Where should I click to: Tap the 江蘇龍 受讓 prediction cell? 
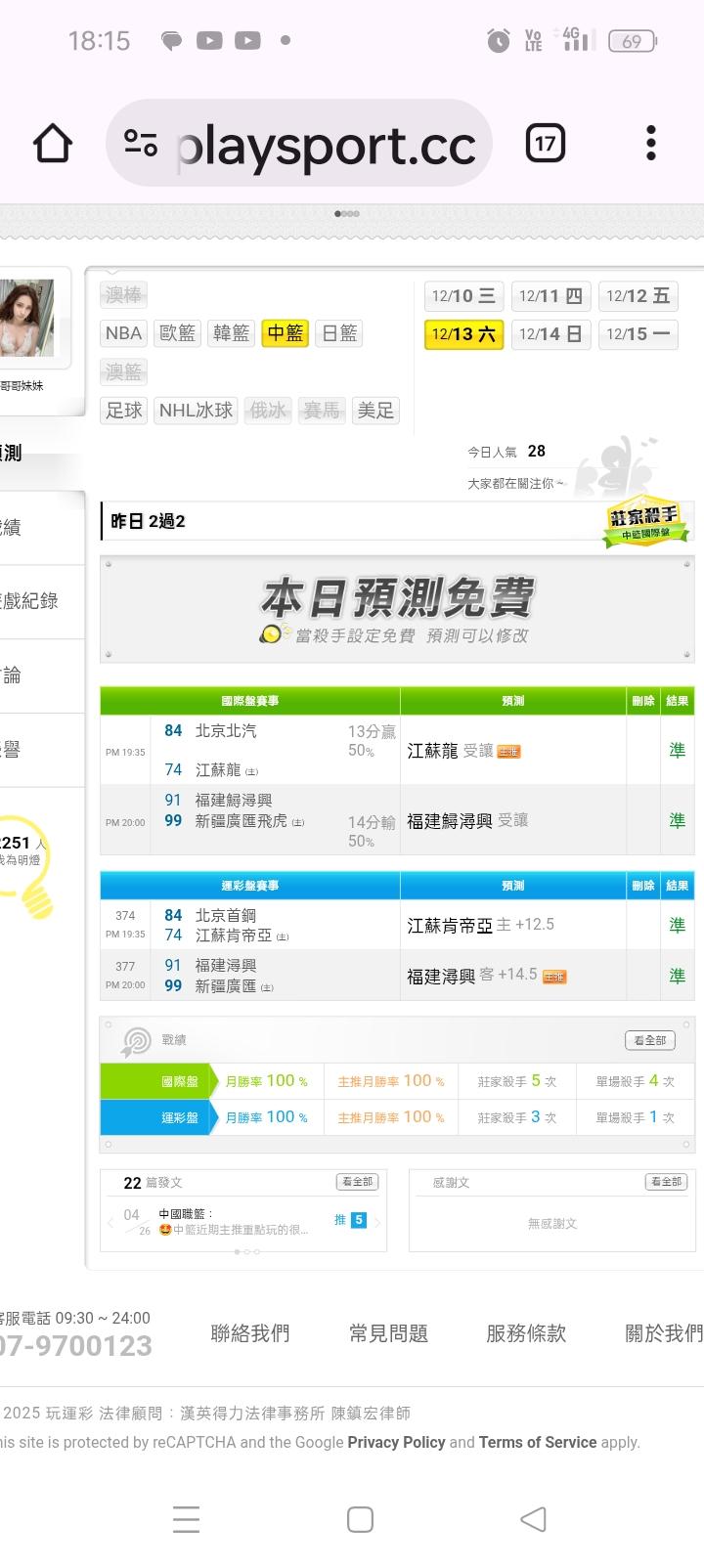point(513,751)
